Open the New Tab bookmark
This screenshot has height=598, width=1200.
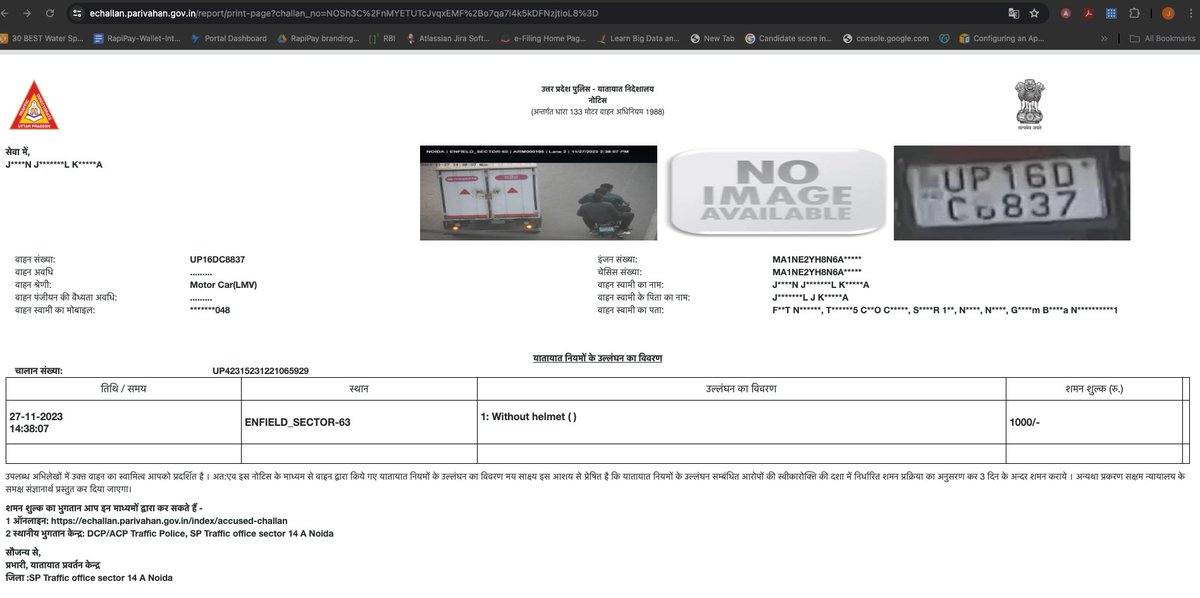point(712,38)
